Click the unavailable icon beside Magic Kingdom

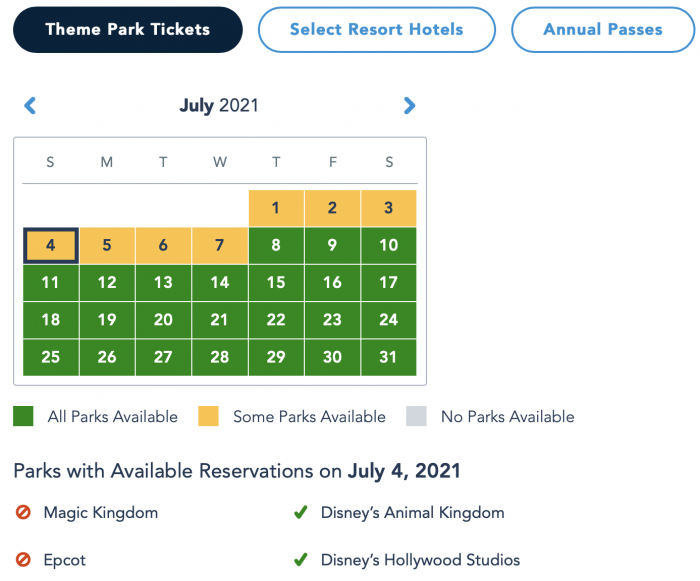point(23,512)
